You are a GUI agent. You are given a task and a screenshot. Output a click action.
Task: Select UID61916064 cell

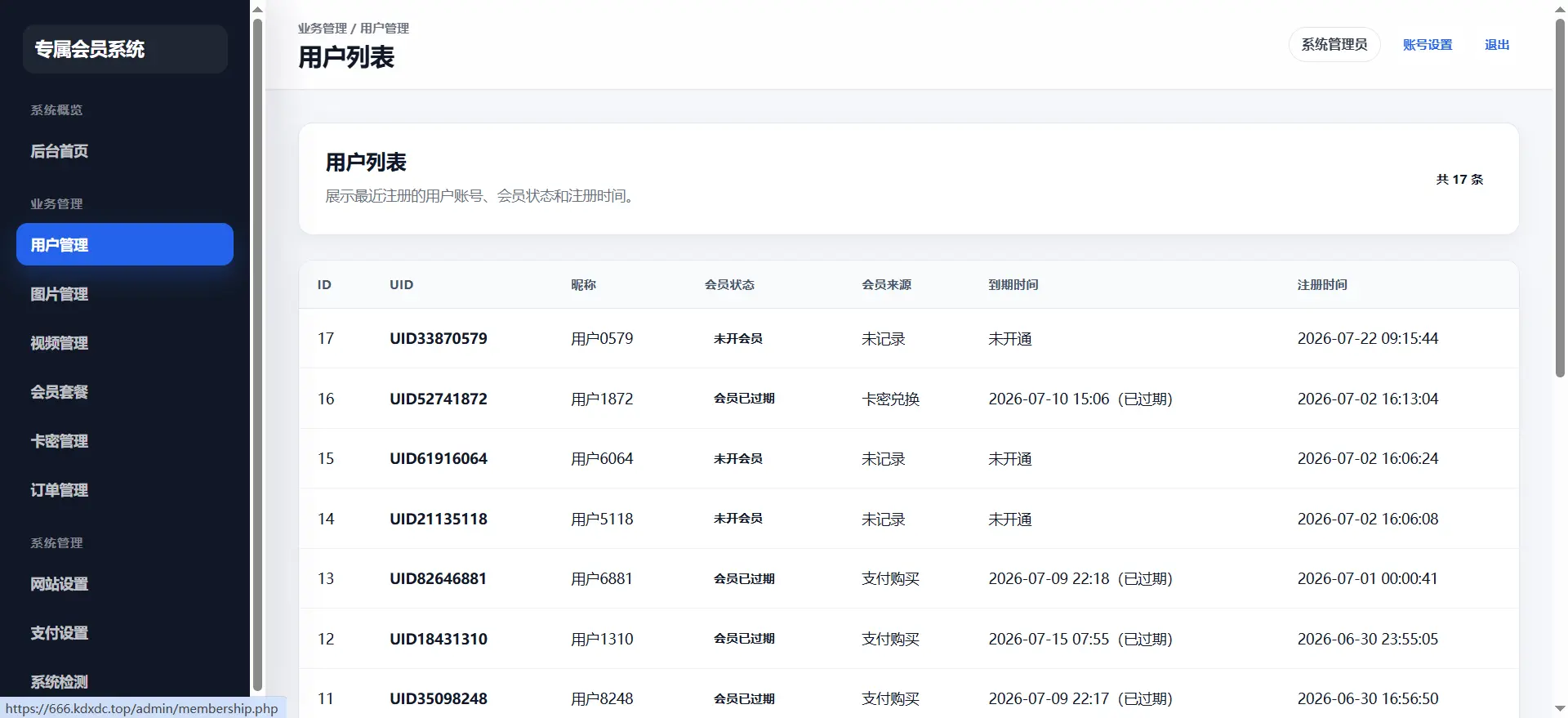coord(439,458)
